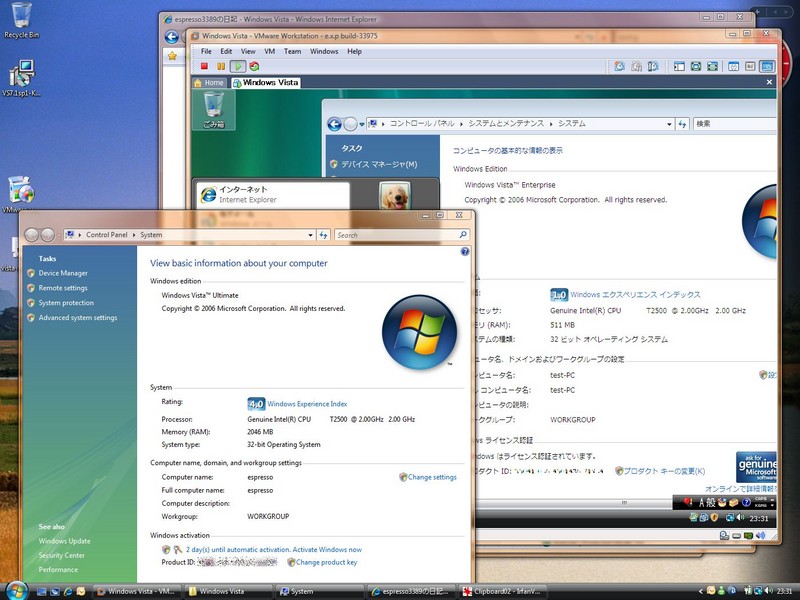Viewport: 800px width, 600px height.
Task: Open Remote settings from the Tasks pane
Action: (63, 288)
